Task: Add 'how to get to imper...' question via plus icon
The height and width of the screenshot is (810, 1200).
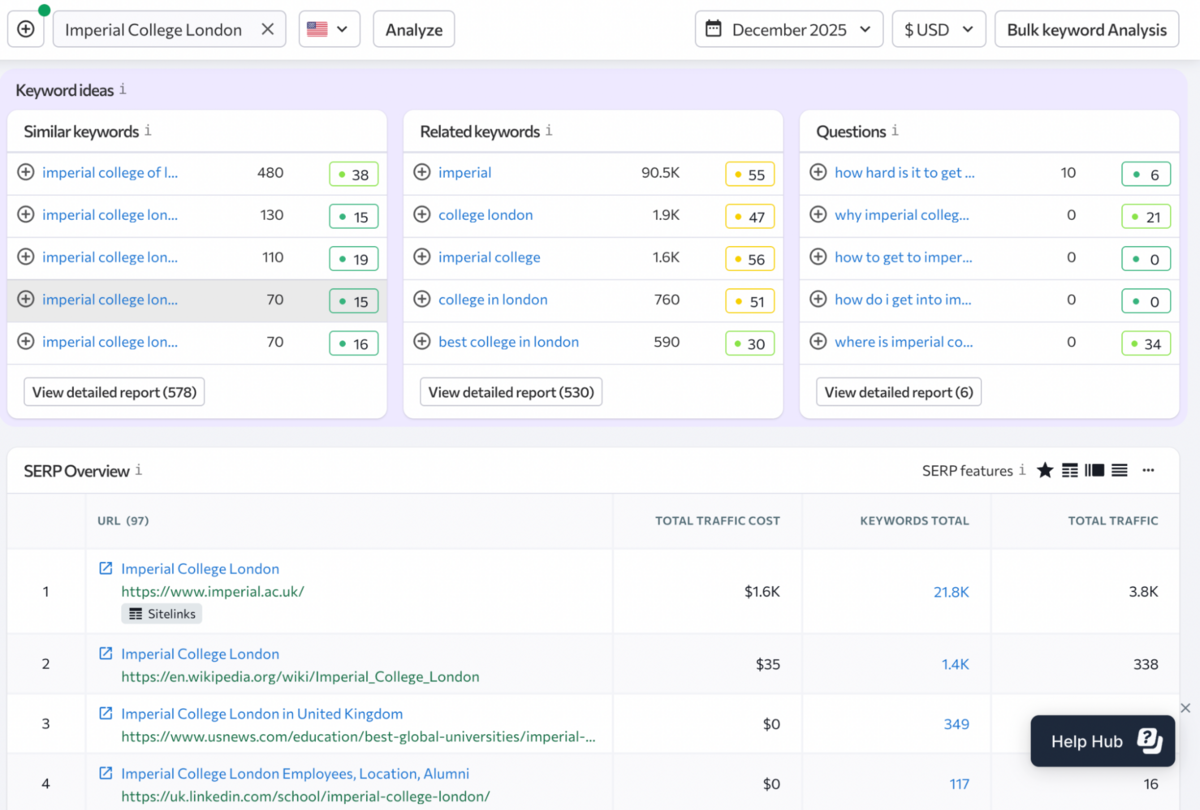Action: coord(818,257)
